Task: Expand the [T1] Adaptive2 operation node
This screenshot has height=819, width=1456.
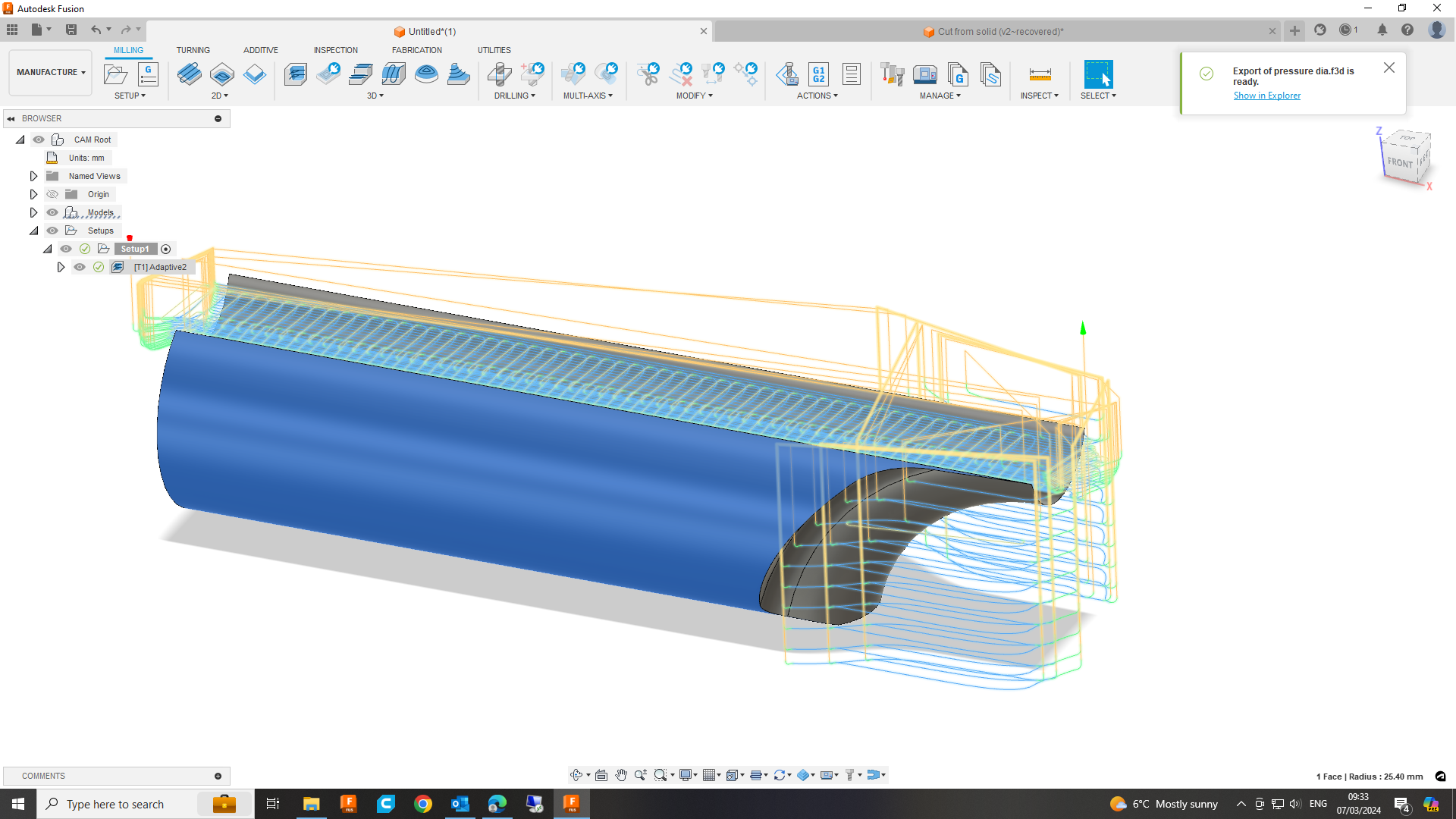Action: [61, 267]
